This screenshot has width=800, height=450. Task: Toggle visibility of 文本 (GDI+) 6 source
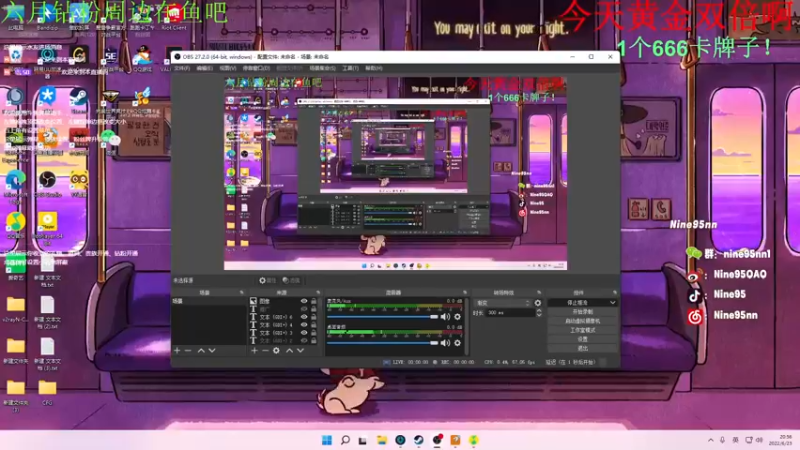pyautogui.click(x=304, y=317)
